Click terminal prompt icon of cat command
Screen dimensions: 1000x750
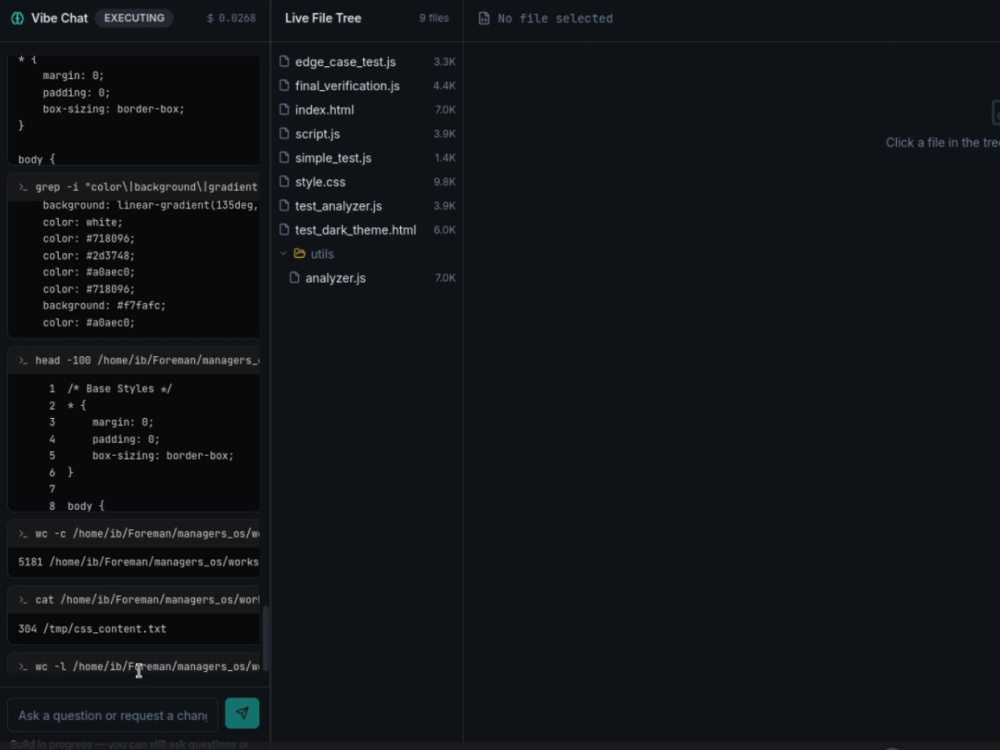pyautogui.click(x=24, y=600)
